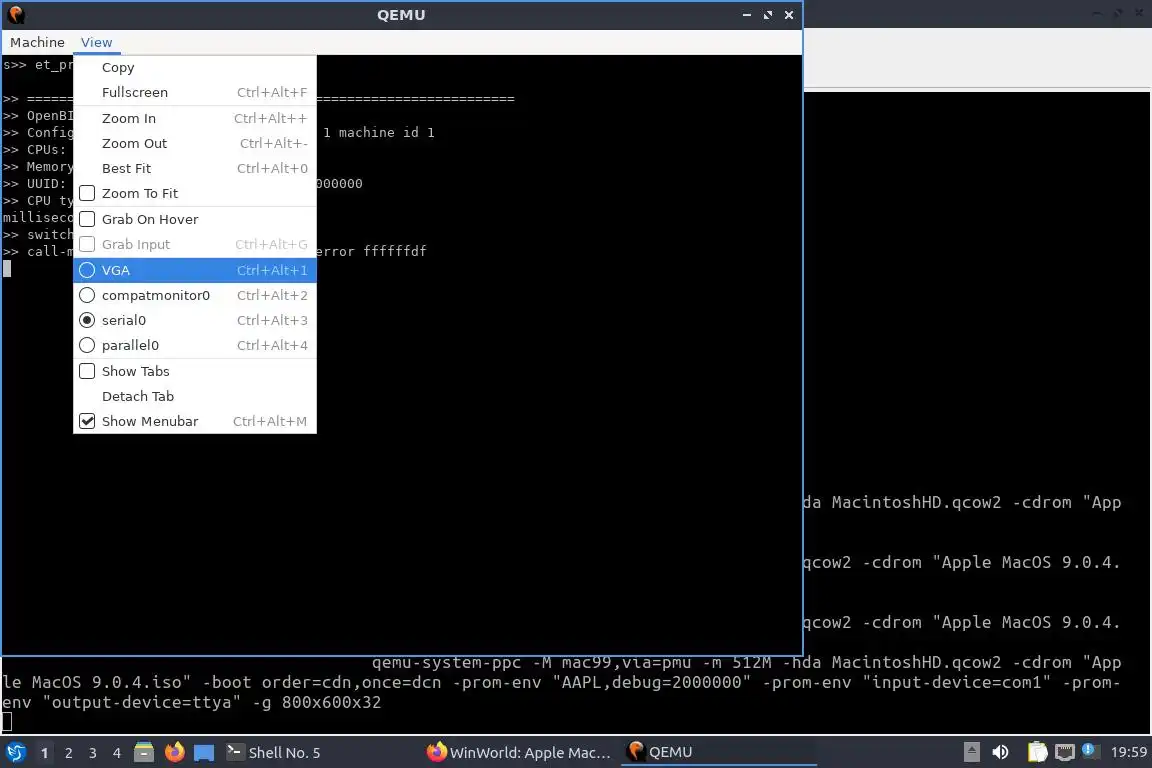Choose Detach Tab from the menu
1152x768 pixels.
[195, 396]
